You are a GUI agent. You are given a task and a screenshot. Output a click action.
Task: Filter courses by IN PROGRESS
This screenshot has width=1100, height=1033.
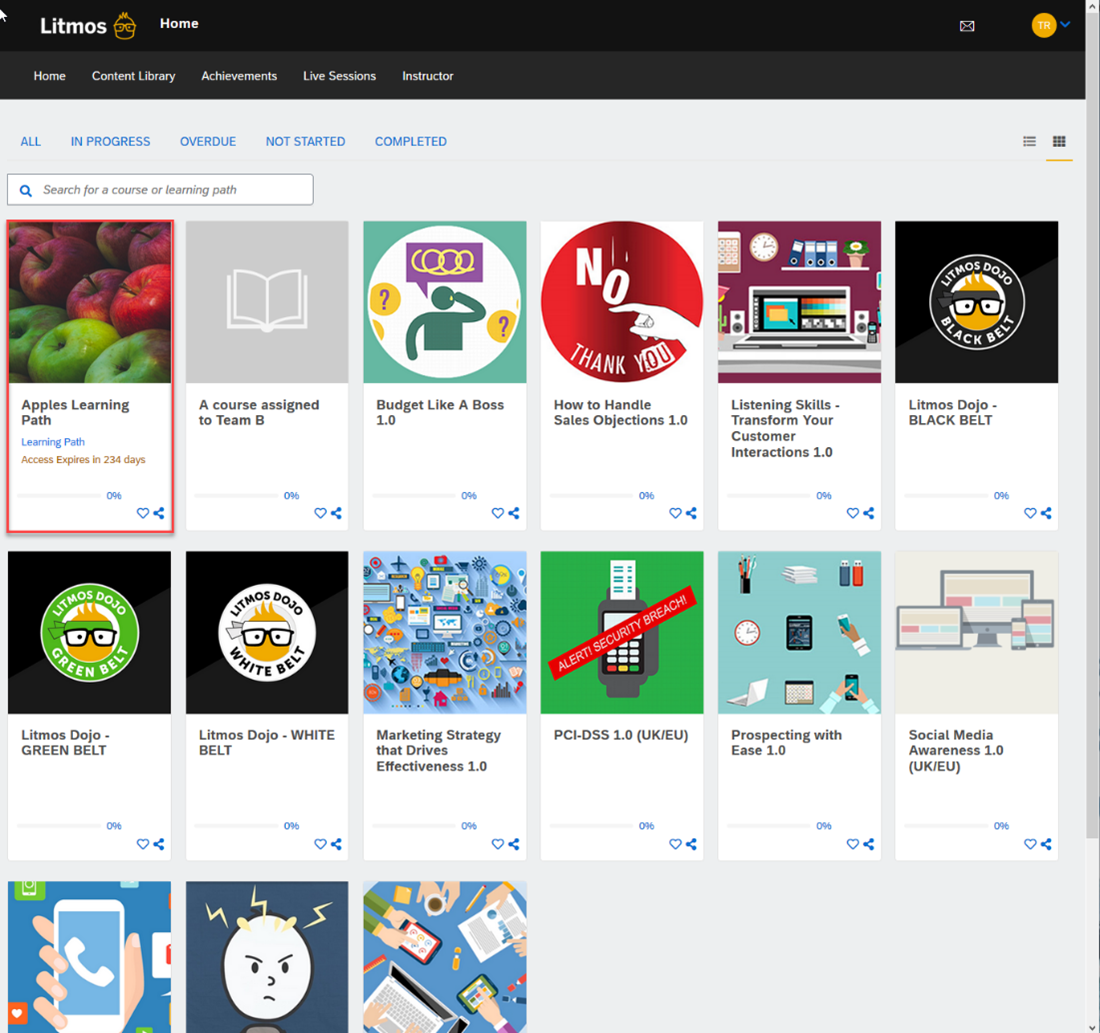coord(110,142)
